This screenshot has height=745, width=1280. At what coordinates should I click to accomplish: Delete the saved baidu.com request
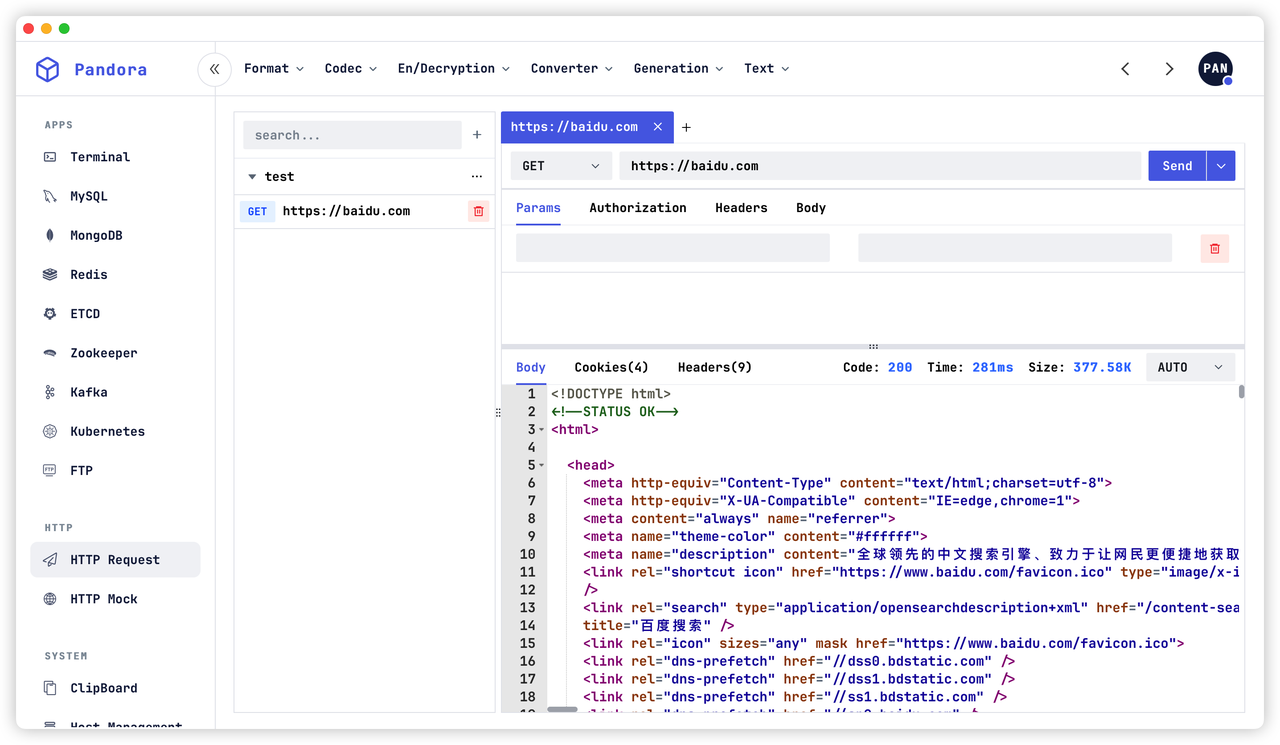[478, 211]
